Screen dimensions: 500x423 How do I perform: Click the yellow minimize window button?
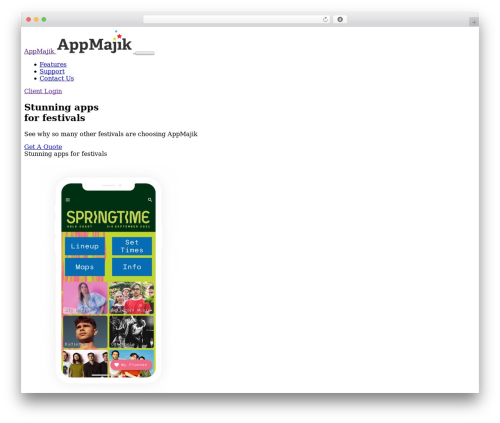(x=36, y=19)
